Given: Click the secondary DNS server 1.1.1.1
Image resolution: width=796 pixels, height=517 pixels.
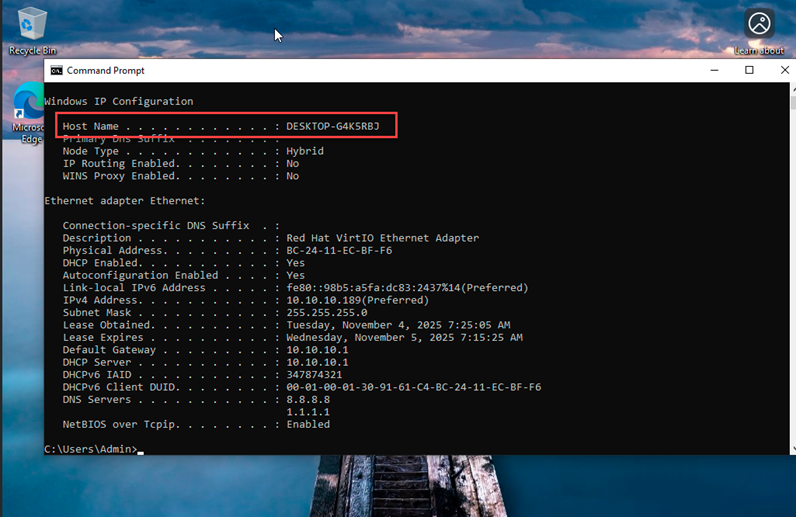Looking at the screenshot, I should coord(308,412).
